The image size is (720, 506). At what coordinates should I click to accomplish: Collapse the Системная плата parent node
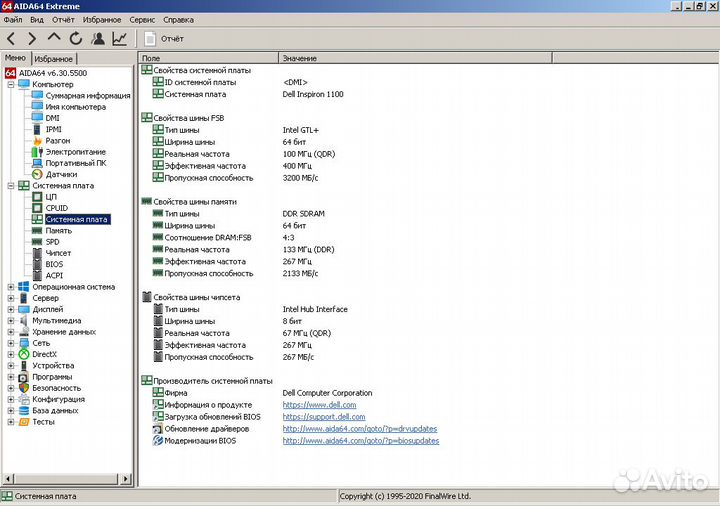[11, 186]
